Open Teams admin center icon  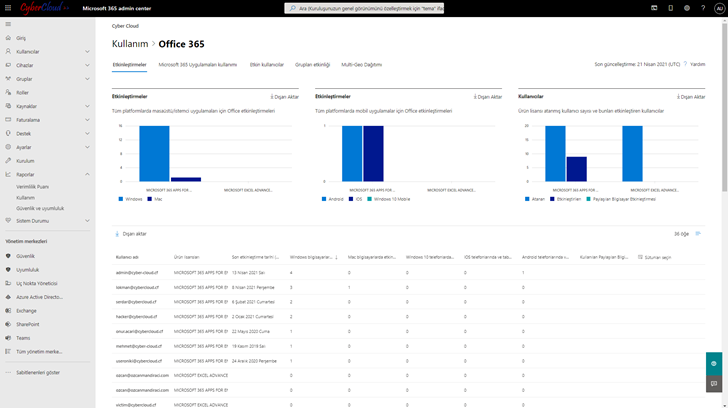pyautogui.click(x=8, y=338)
